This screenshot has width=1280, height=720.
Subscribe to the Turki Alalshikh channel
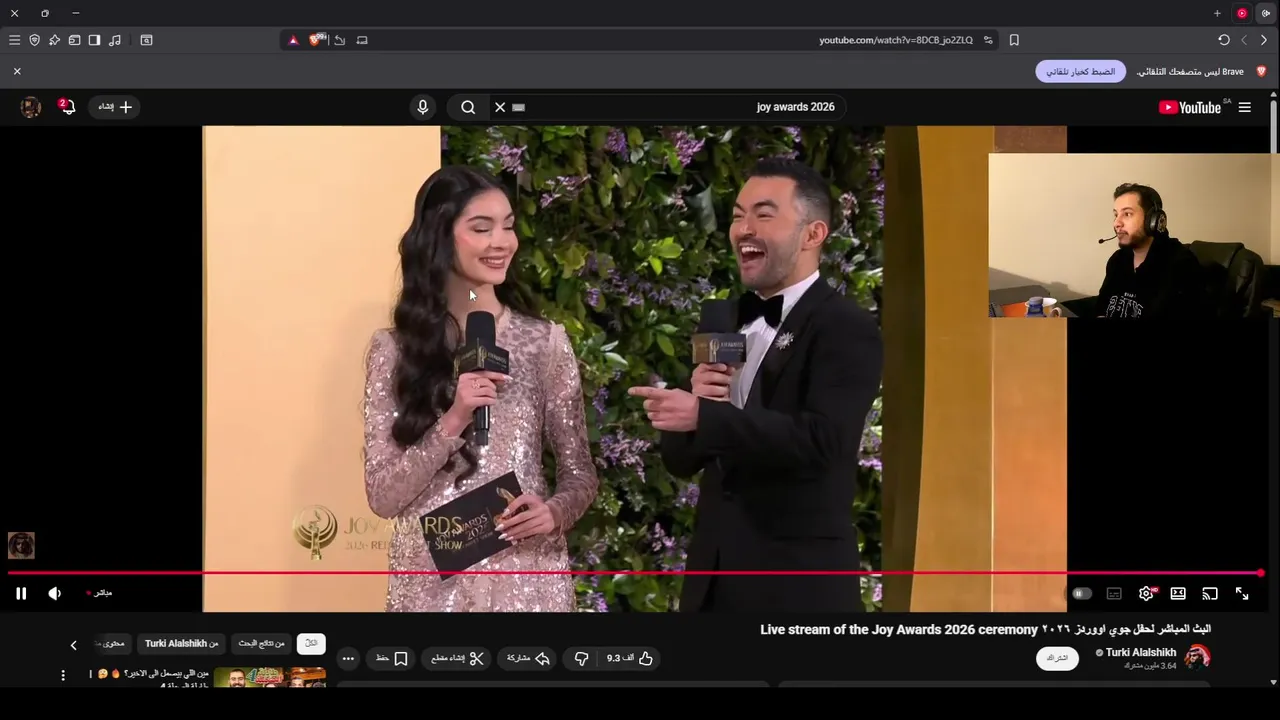pos(1057,658)
